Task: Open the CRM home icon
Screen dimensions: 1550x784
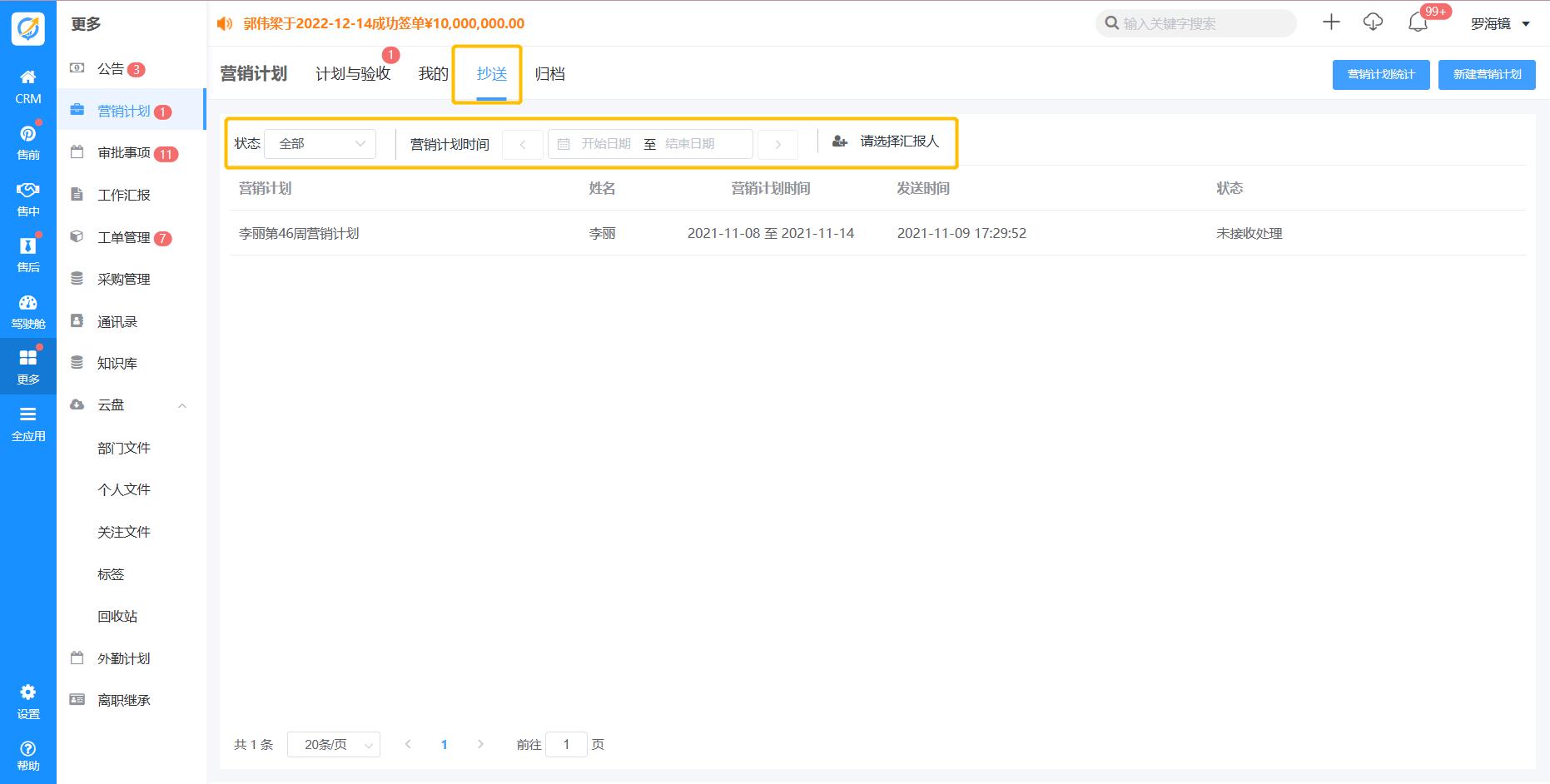Action: point(28,77)
